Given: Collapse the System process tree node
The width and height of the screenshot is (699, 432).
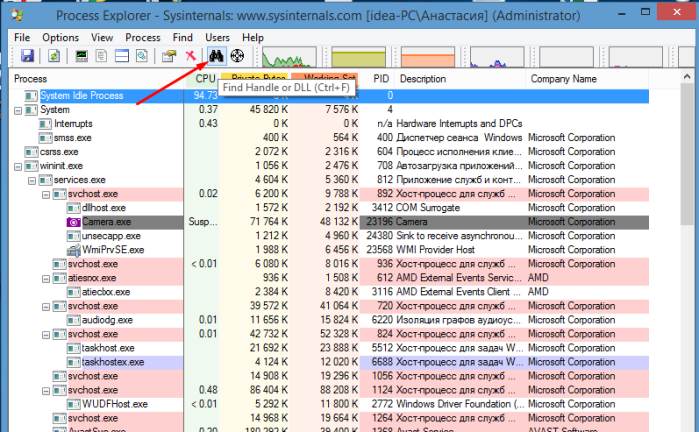Looking at the screenshot, I should pos(18,111).
